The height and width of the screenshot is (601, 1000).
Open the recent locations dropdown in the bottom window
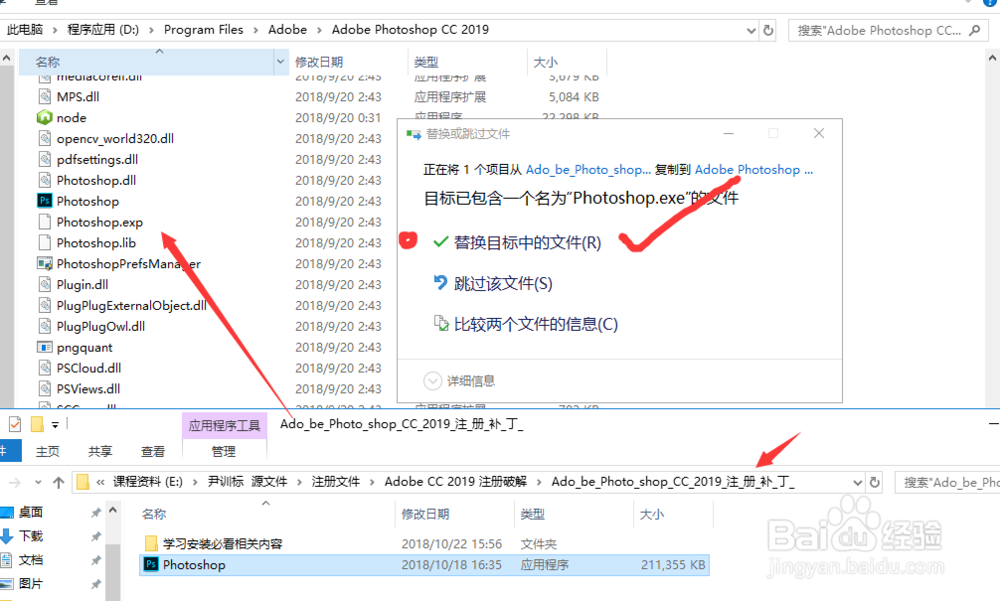38,482
